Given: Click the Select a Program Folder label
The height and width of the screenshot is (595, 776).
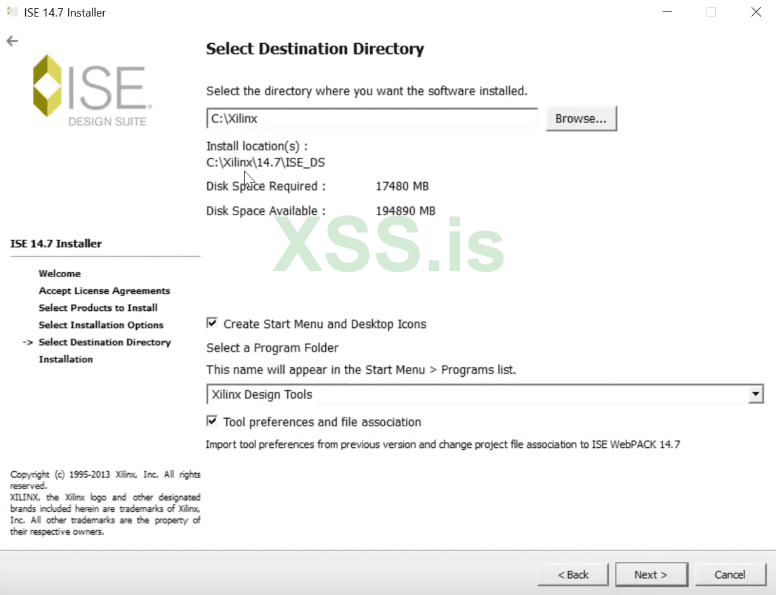Looking at the screenshot, I should 272,348.
